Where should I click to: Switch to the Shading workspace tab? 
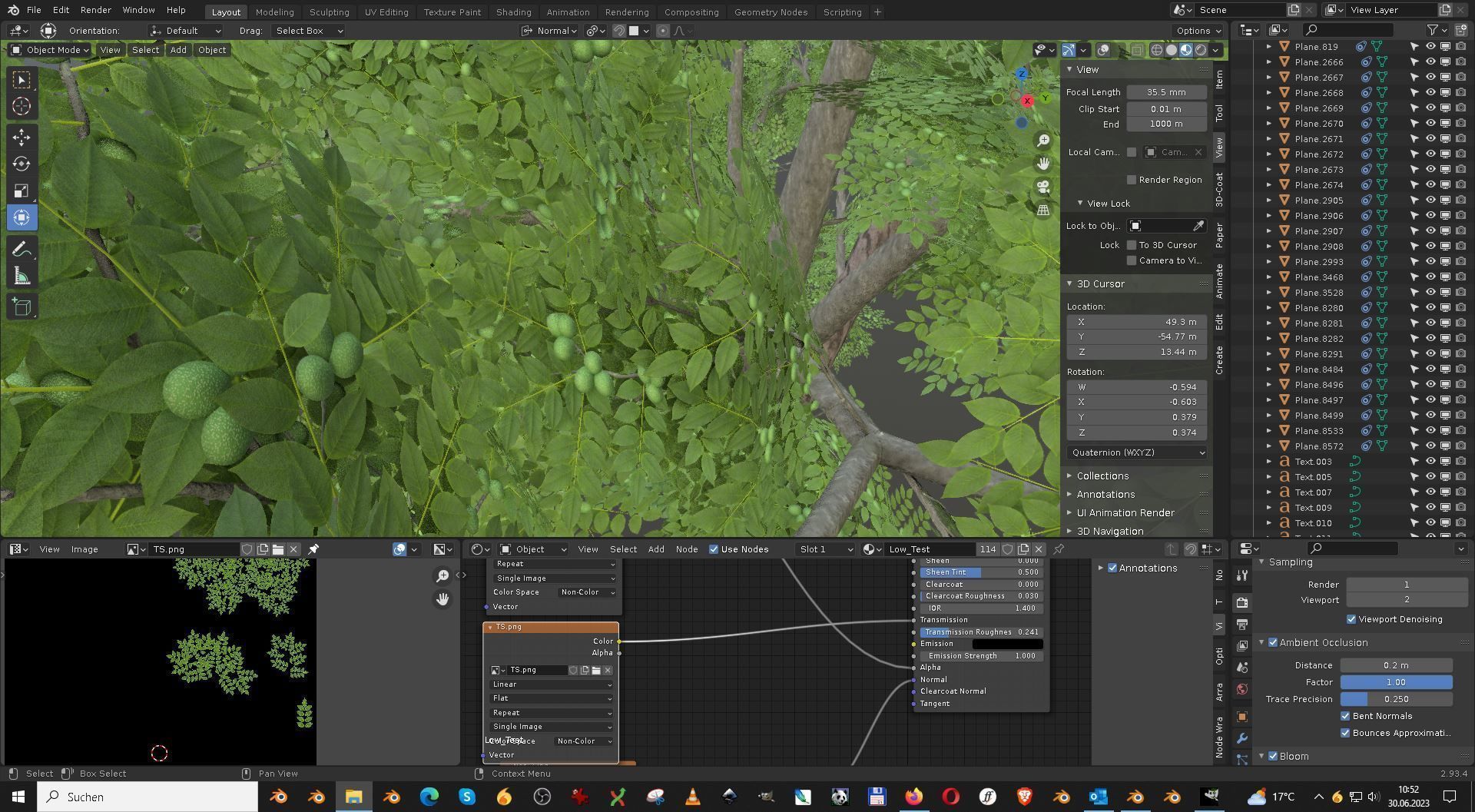513,12
